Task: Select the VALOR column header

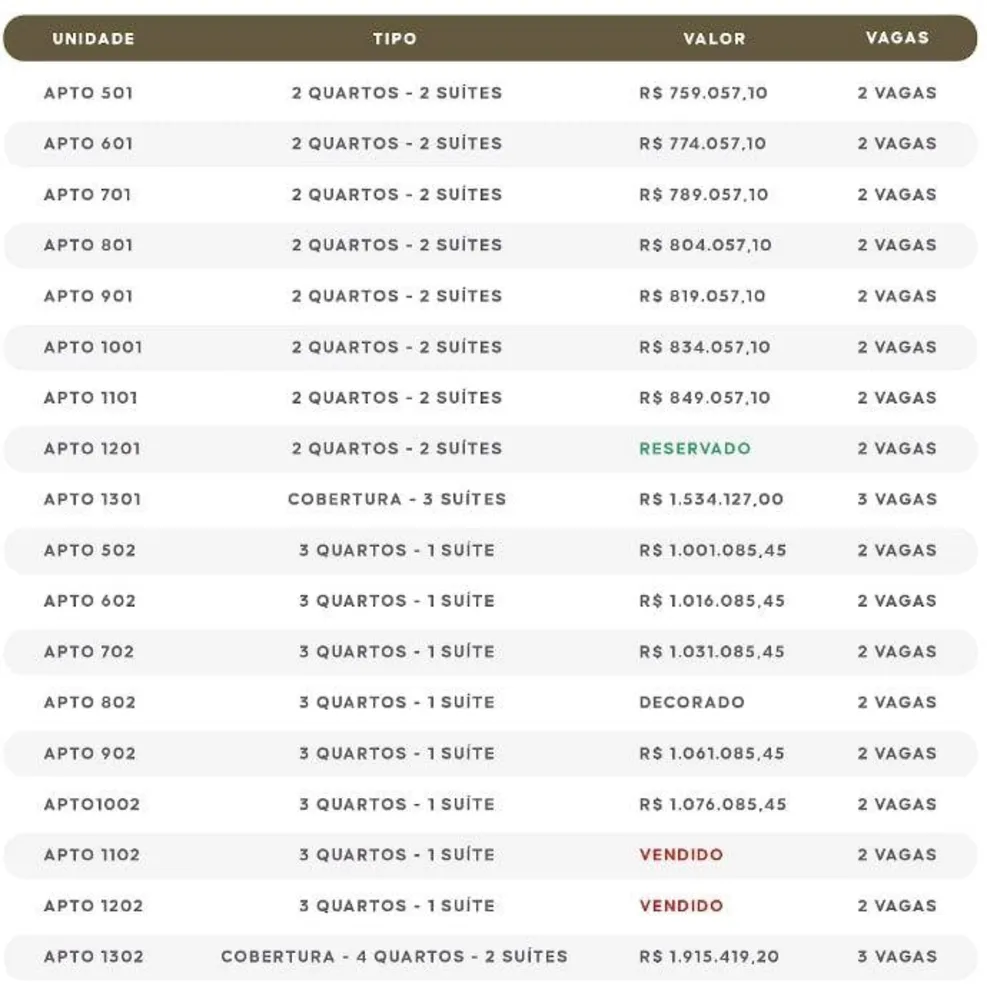Action: (x=714, y=39)
